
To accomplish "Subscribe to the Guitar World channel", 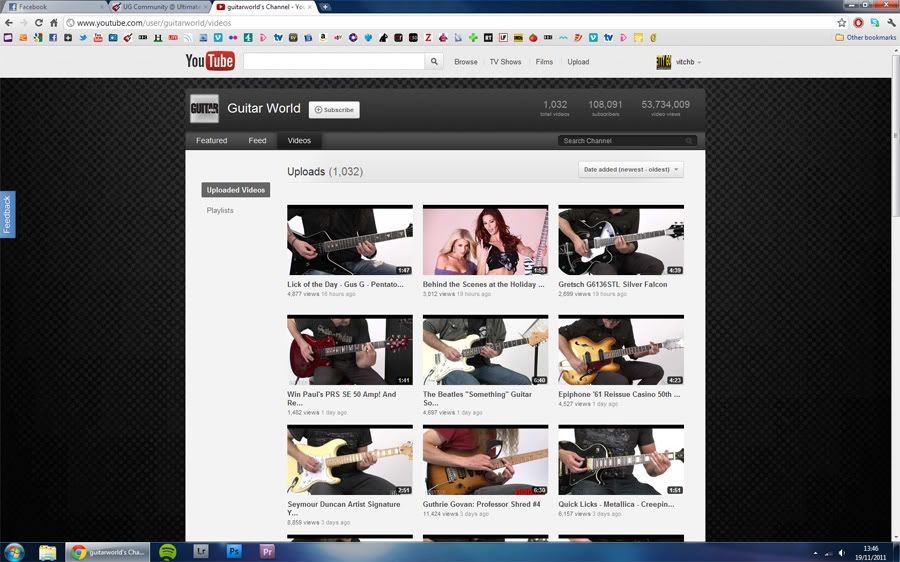I will (x=334, y=110).
